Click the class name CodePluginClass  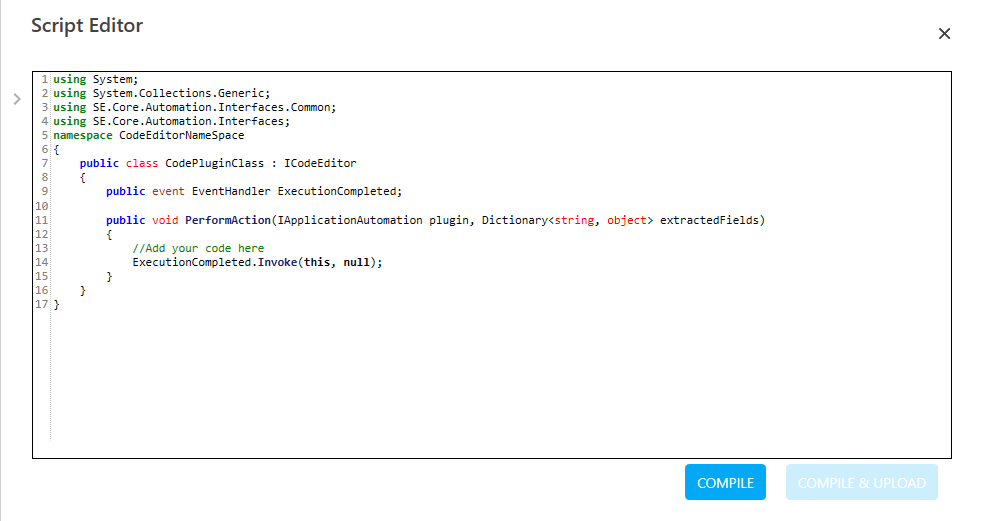point(214,163)
